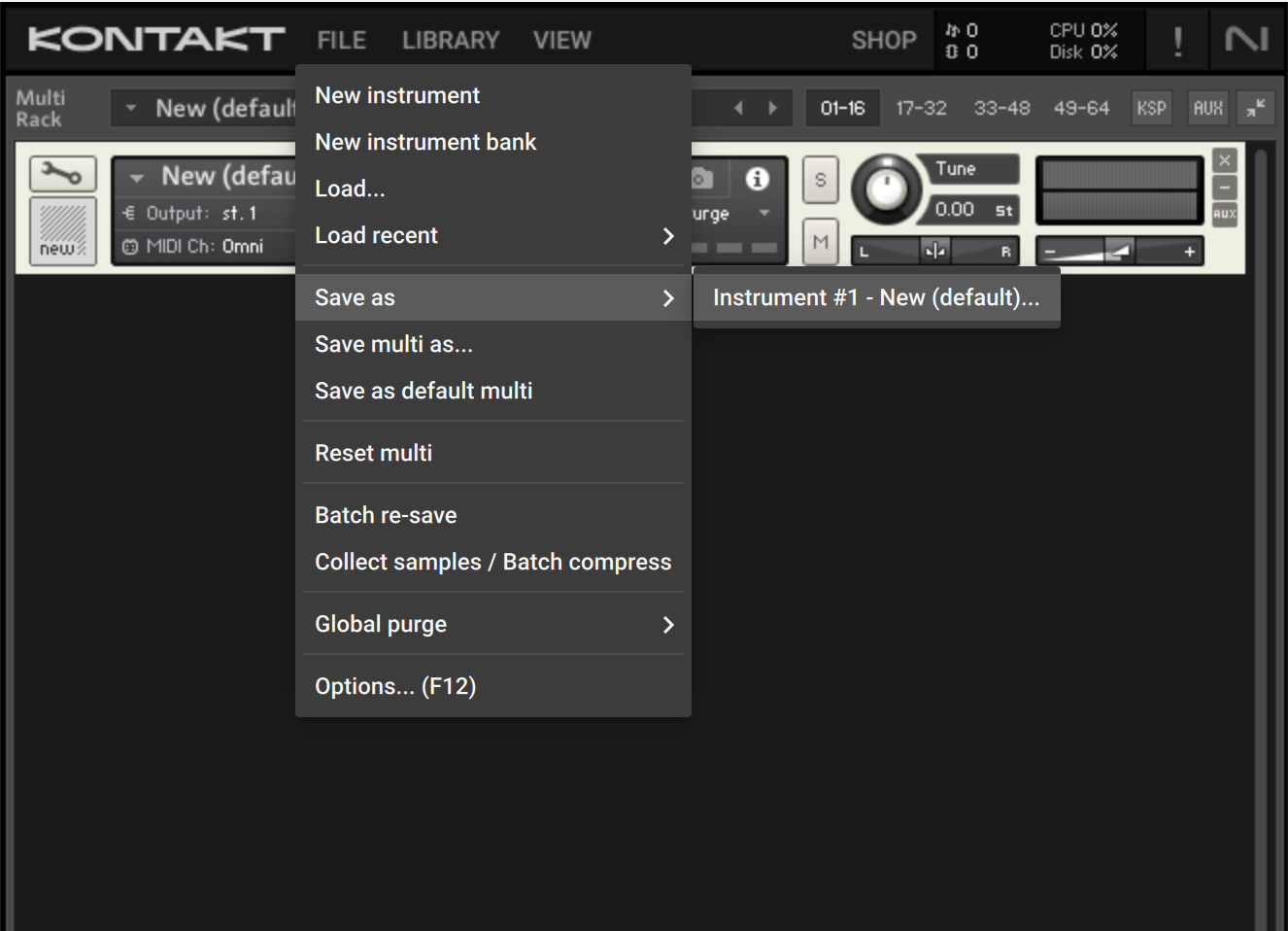Select New instrument menu entry
Viewport: 1288px width, 931px height.
coord(493,95)
